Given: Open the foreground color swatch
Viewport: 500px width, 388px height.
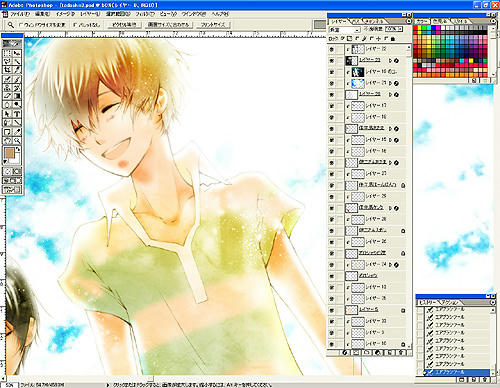Looking at the screenshot, I should point(9,154).
